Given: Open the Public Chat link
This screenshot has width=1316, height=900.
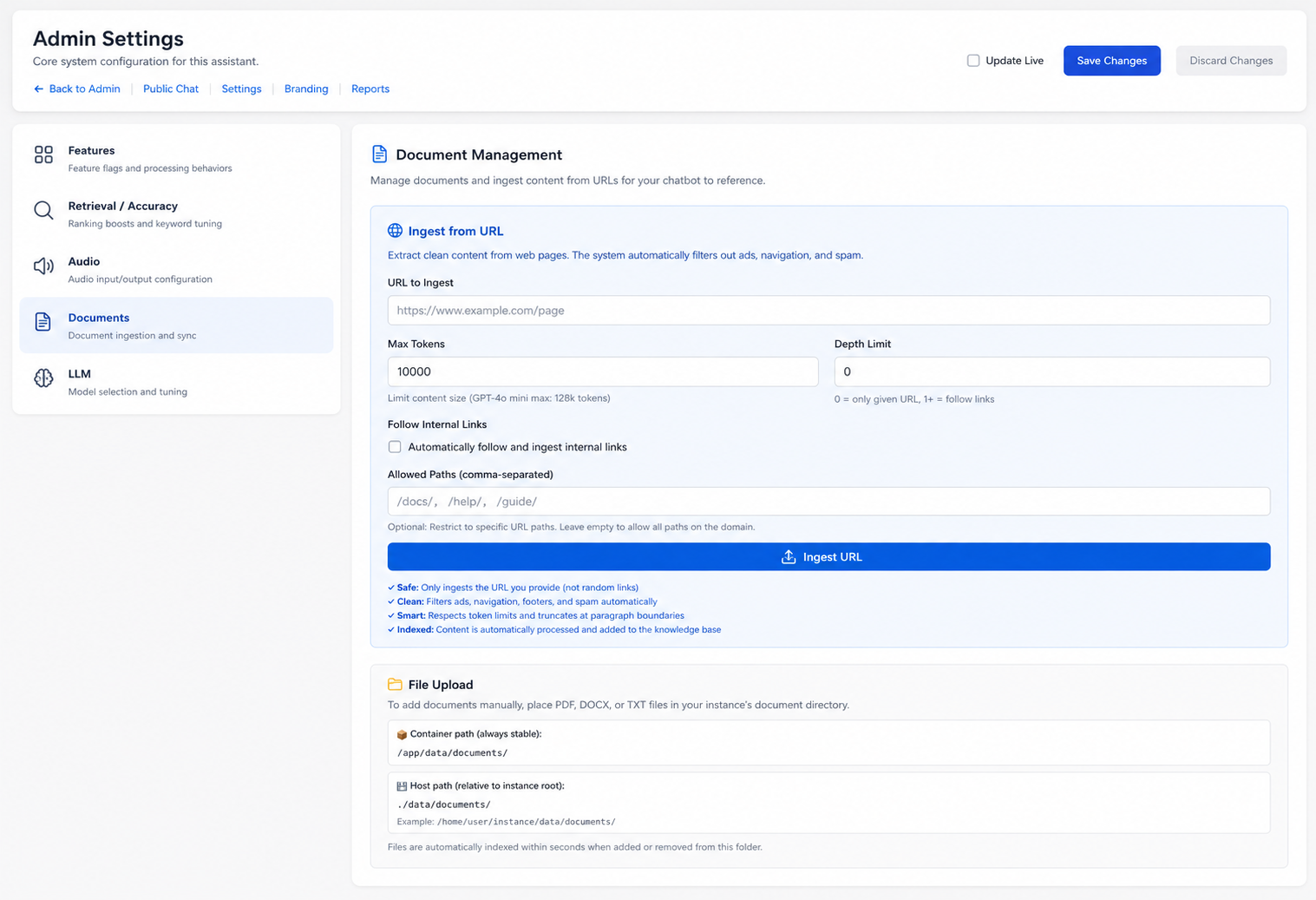Looking at the screenshot, I should 171,89.
